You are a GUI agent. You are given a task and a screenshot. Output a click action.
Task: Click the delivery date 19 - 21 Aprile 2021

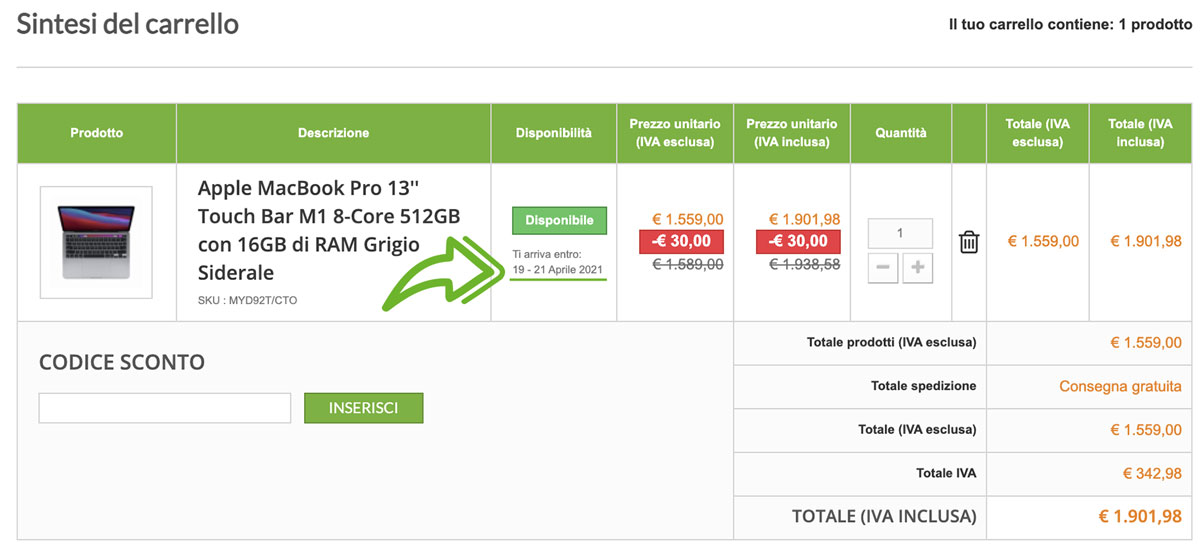pyautogui.click(x=558, y=271)
